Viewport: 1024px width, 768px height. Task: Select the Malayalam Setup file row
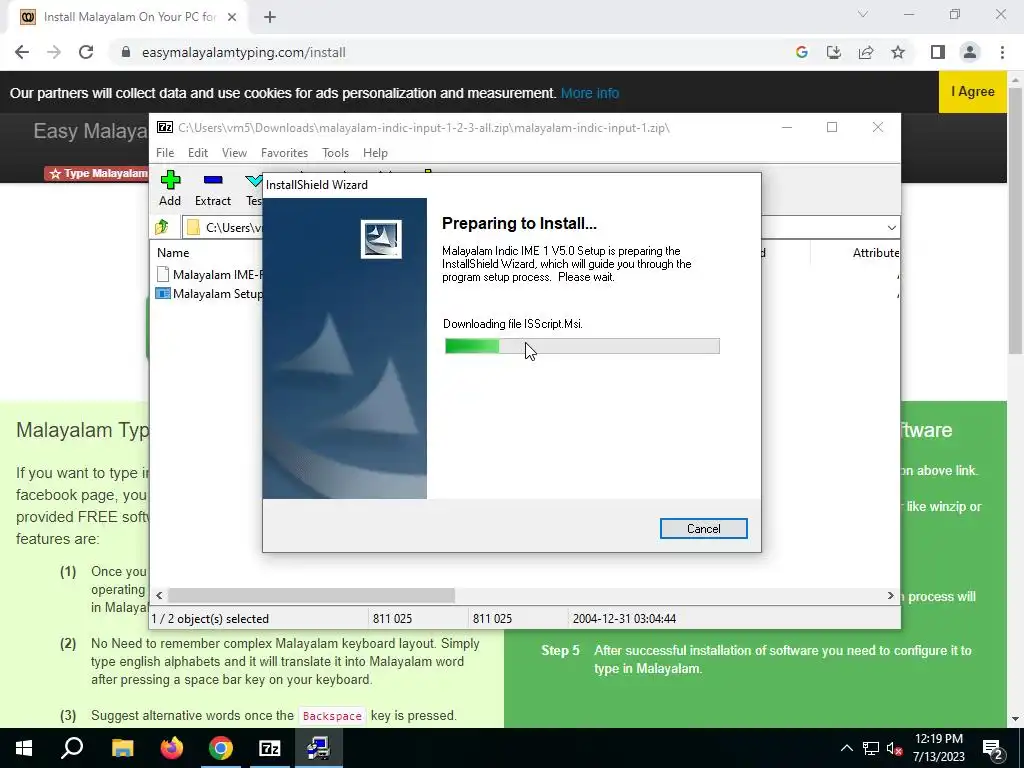[x=209, y=294]
